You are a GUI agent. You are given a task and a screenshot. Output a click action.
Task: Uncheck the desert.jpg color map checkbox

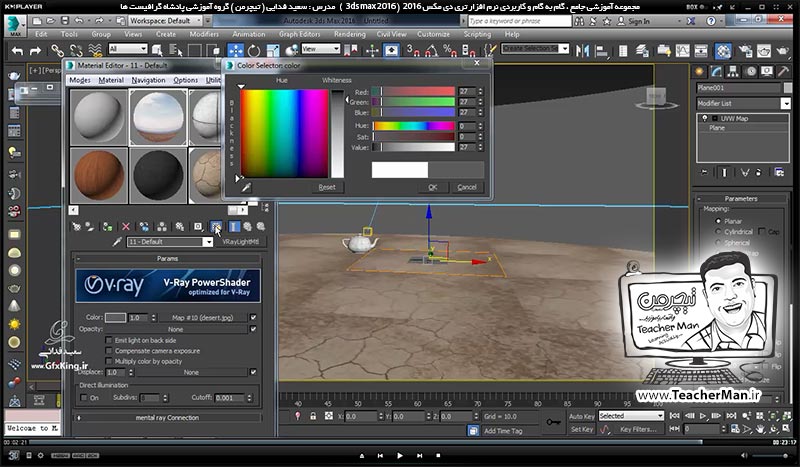253,317
